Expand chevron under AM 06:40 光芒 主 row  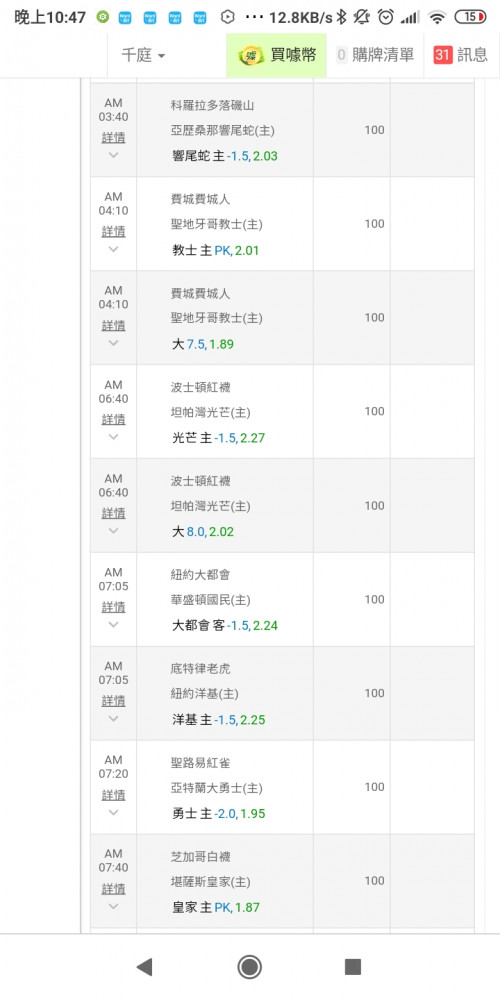[x=114, y=437]
